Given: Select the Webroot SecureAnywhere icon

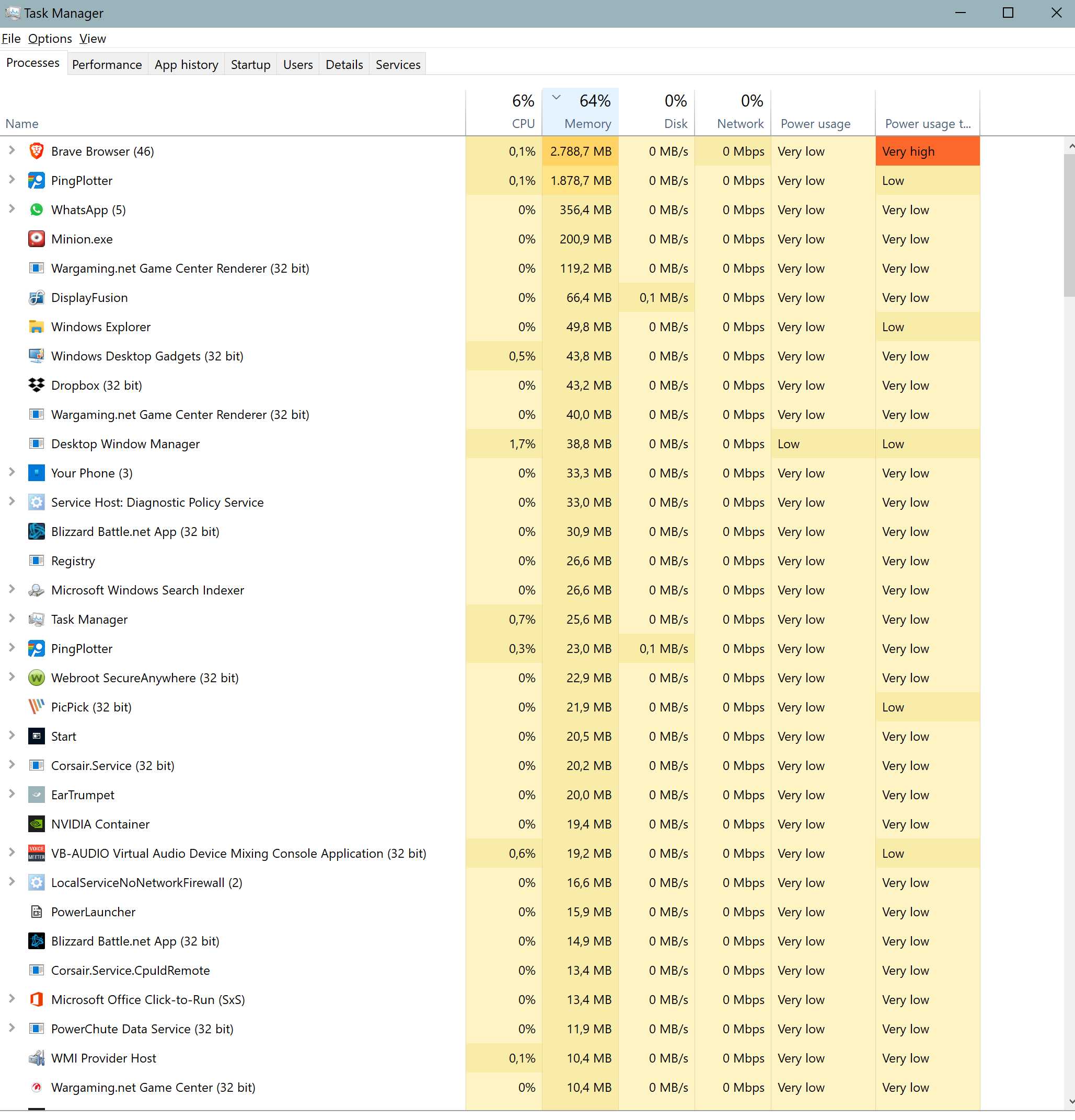Looking at the screenshot, I should pos(36,678).
